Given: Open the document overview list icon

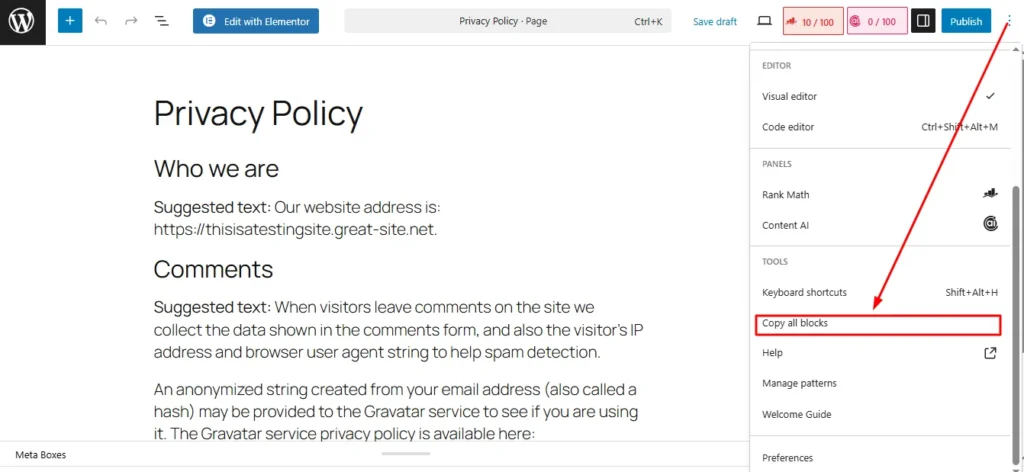Looking at the screenshot, I should (x=161, y=21).
